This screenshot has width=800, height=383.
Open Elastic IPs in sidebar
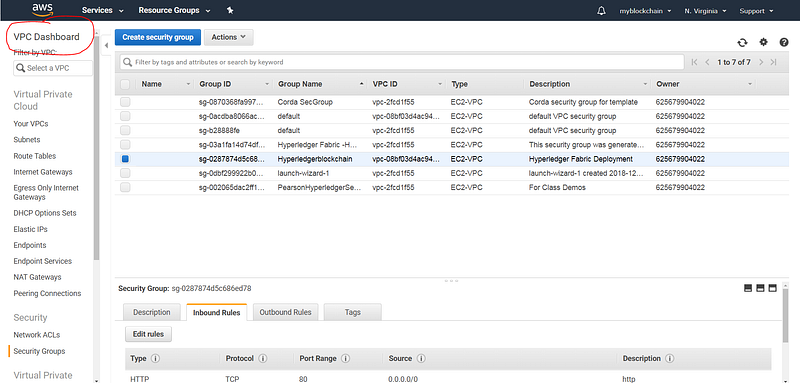pos(31,229)
